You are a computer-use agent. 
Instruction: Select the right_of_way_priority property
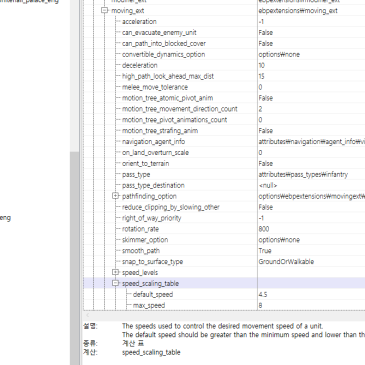point(151,218)
